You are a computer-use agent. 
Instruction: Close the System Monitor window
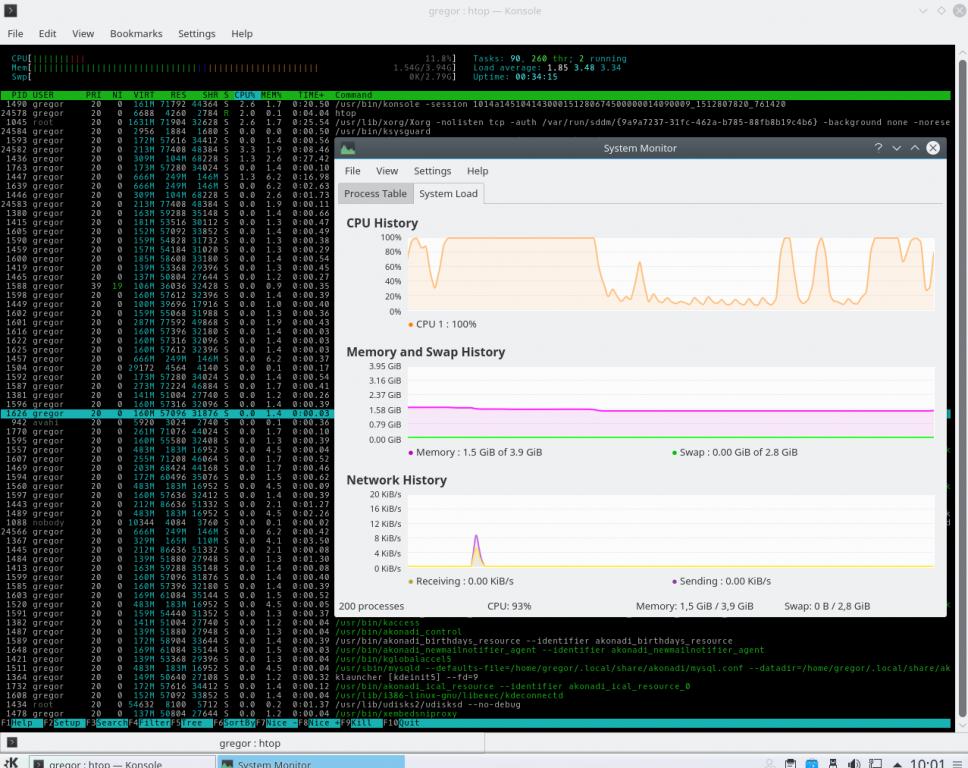tap(933, 148)
